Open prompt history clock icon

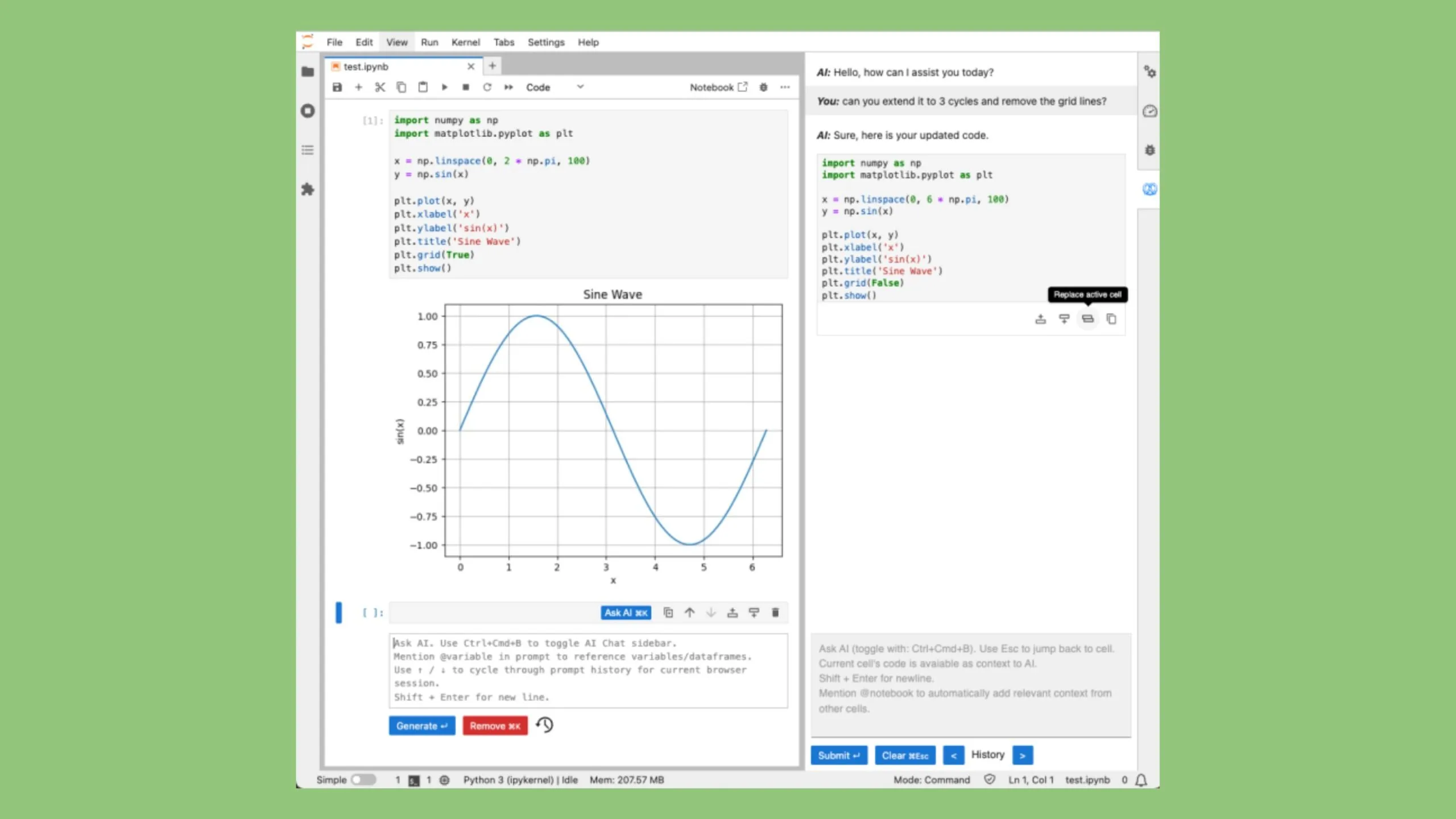545,725
